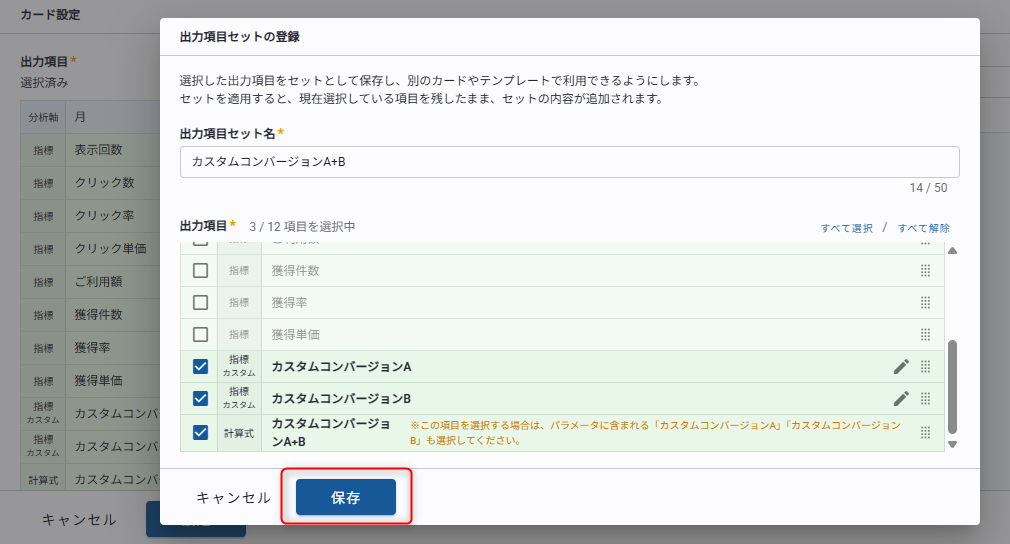
Task: Click the カスタムコンバージョンA item label
Action: click(341, 366)
